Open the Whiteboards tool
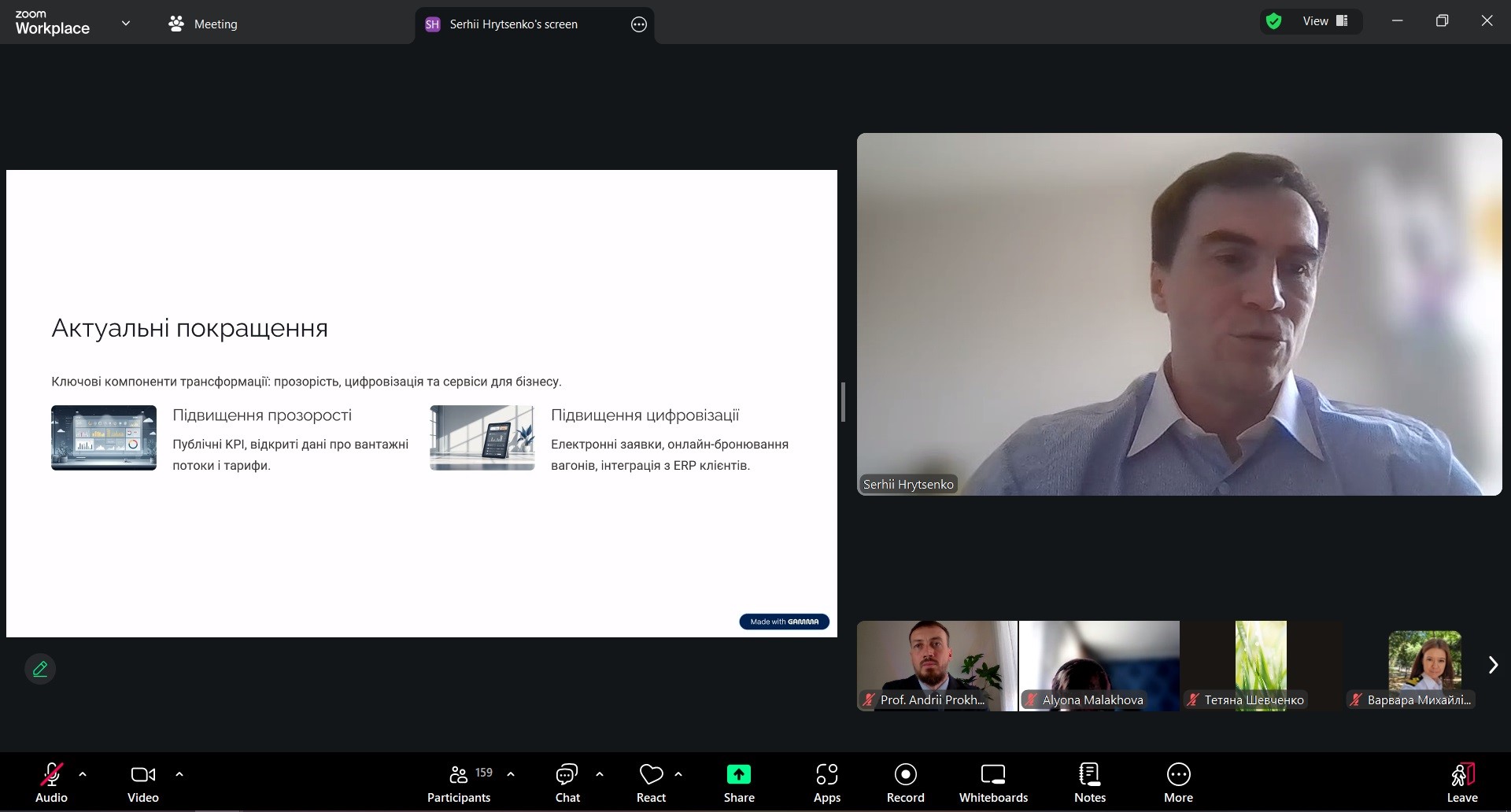This screenshot has width=1511, height=812. (992, 783)
